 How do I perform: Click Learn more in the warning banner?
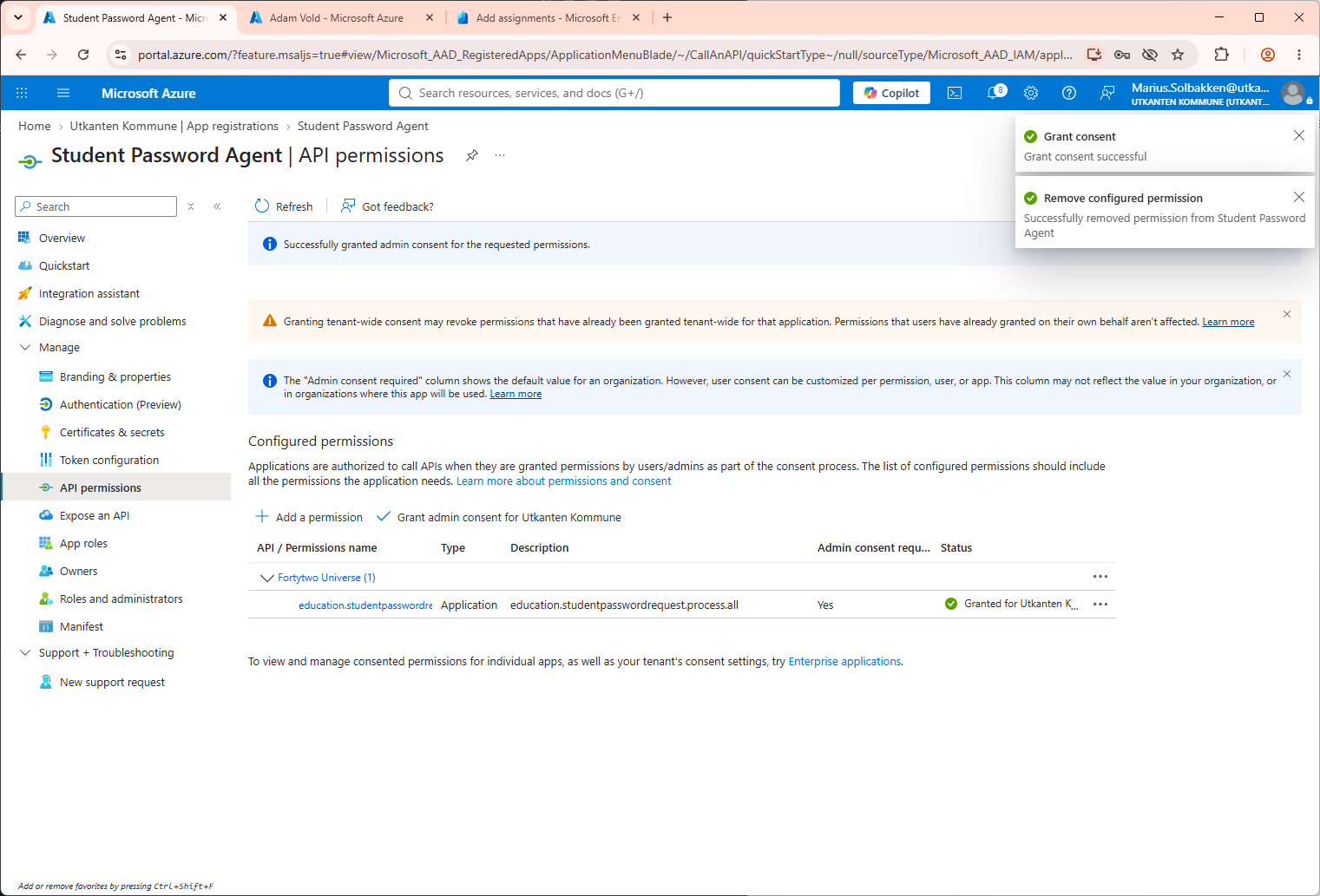coord(1228,322)
